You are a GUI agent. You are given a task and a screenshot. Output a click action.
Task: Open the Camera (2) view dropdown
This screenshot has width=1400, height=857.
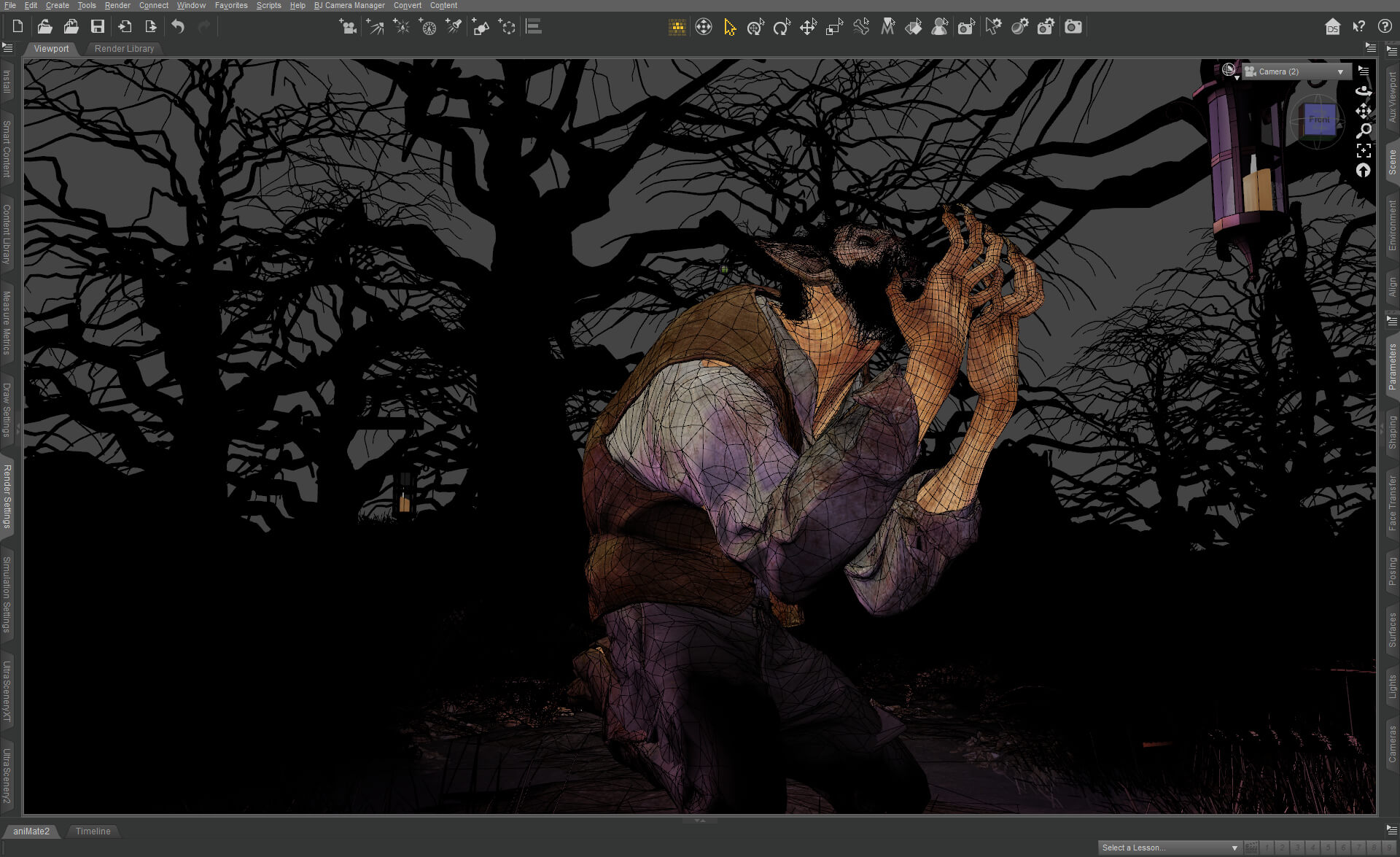tap(1296, 71)
